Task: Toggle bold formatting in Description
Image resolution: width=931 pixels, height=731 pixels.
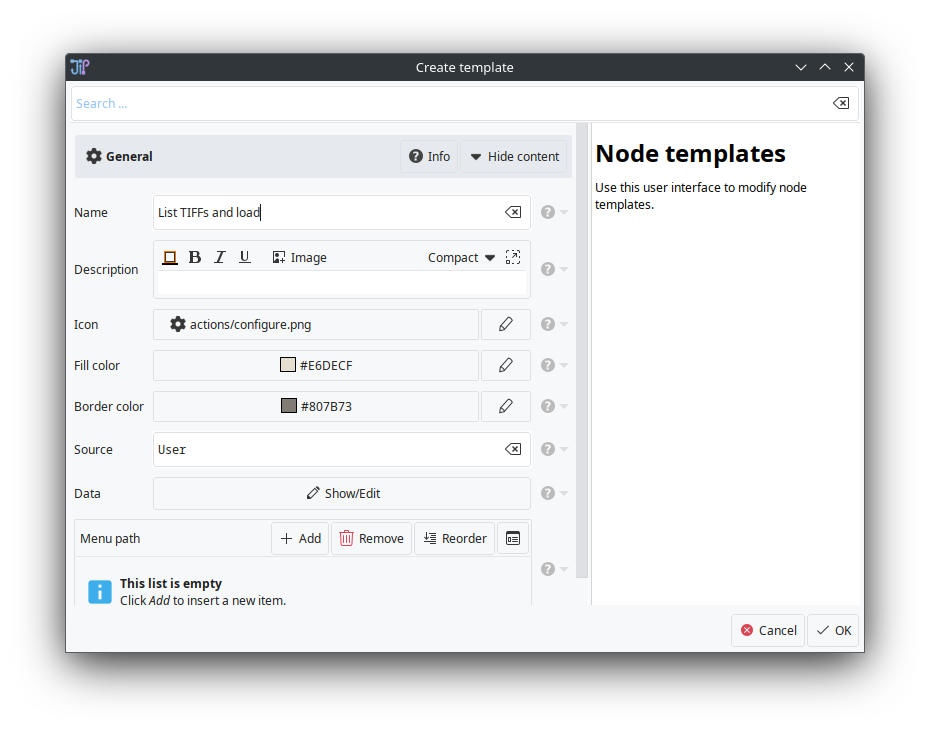Action: coord(195,257)
